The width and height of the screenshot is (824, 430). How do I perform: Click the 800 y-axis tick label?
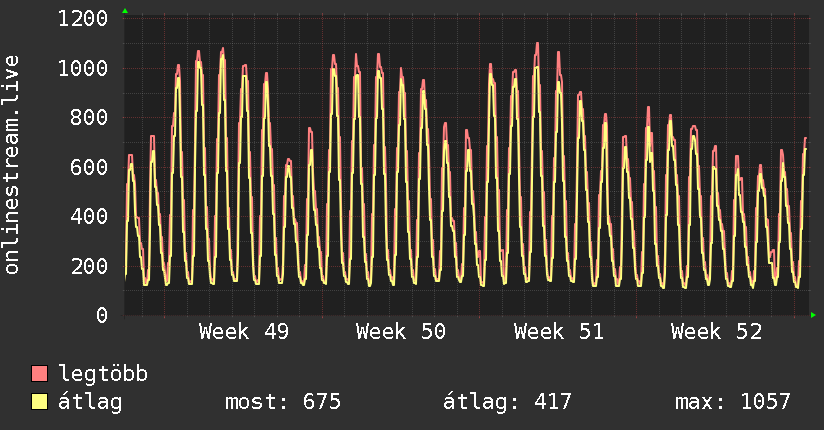click(x=89, y=118)
